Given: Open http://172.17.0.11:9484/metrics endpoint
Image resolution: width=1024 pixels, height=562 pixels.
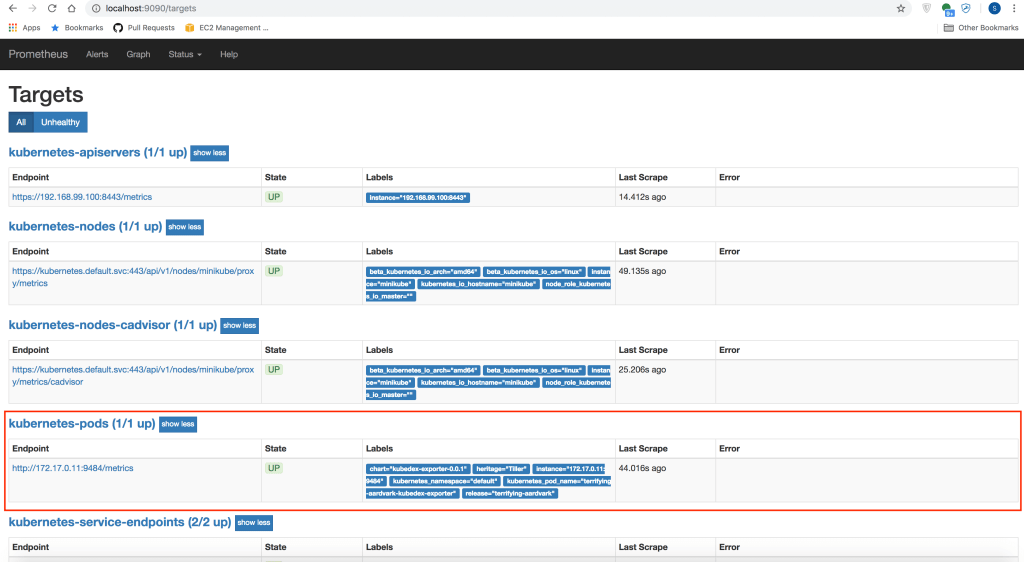Looking at the screenshot, I should pos(72,468).
